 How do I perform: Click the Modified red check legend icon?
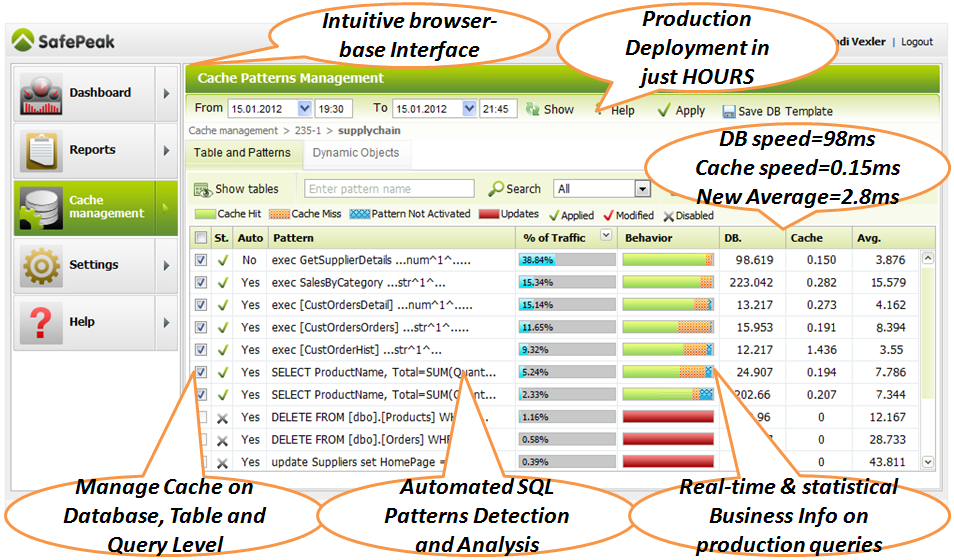(x=608, y=215)
